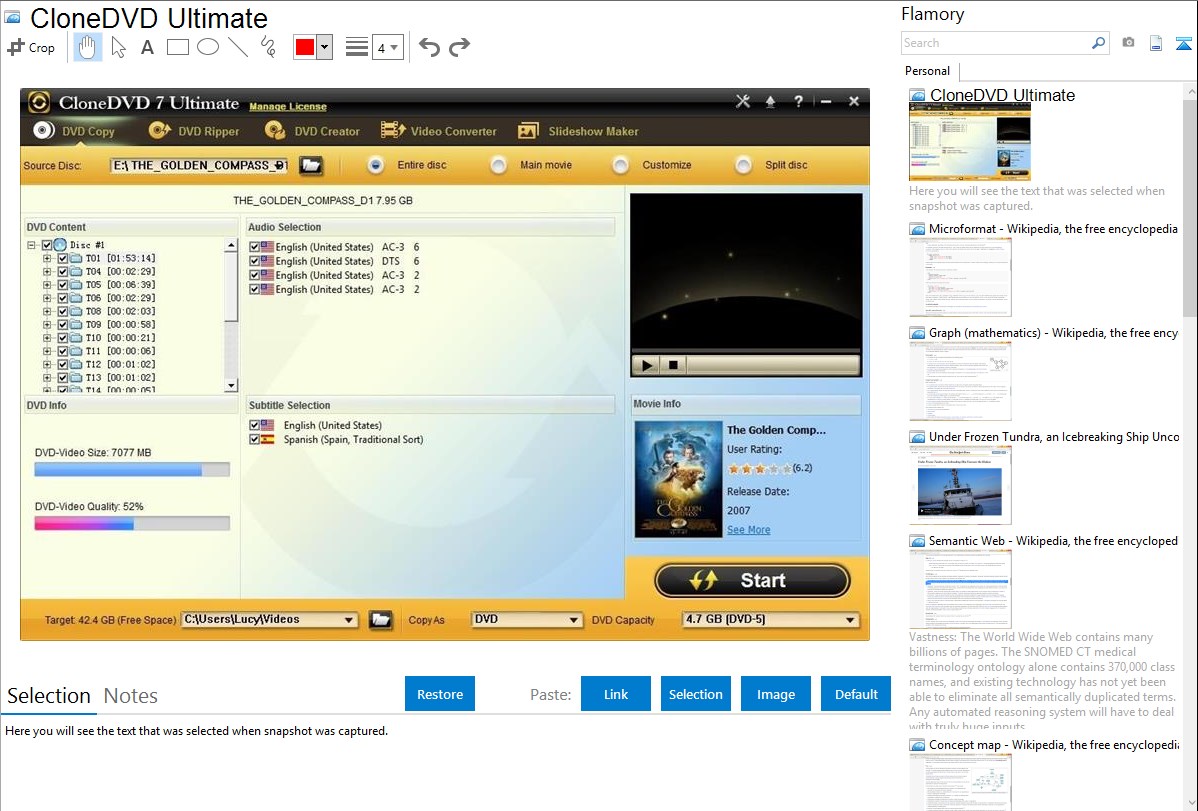Select the Main movie option
The width and height of the screenshot is (1198, 811).
pos(498,165)
